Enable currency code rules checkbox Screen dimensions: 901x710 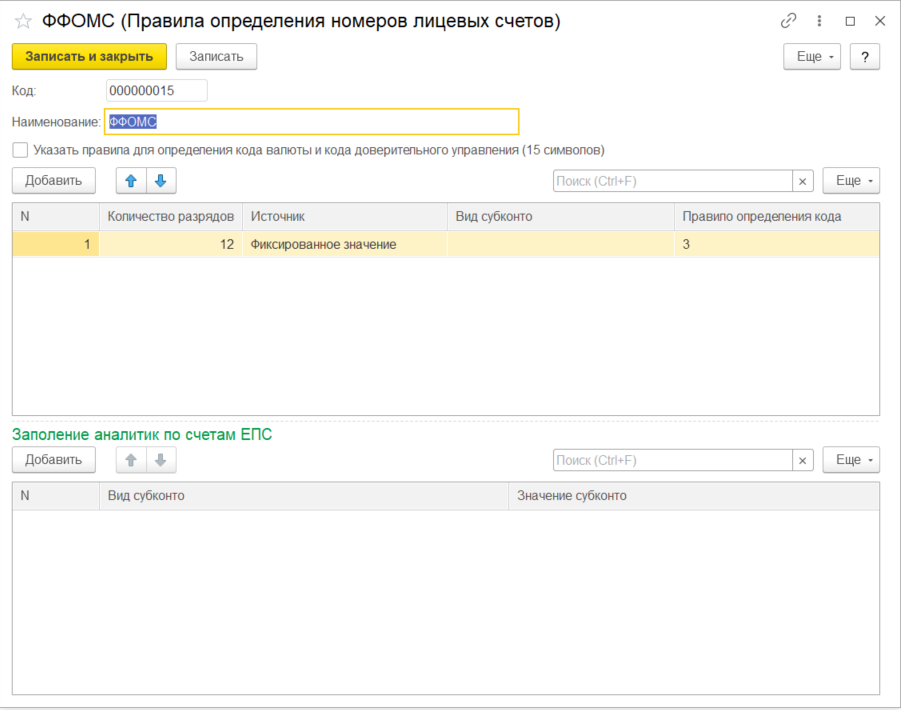click(x=20, y=150)
